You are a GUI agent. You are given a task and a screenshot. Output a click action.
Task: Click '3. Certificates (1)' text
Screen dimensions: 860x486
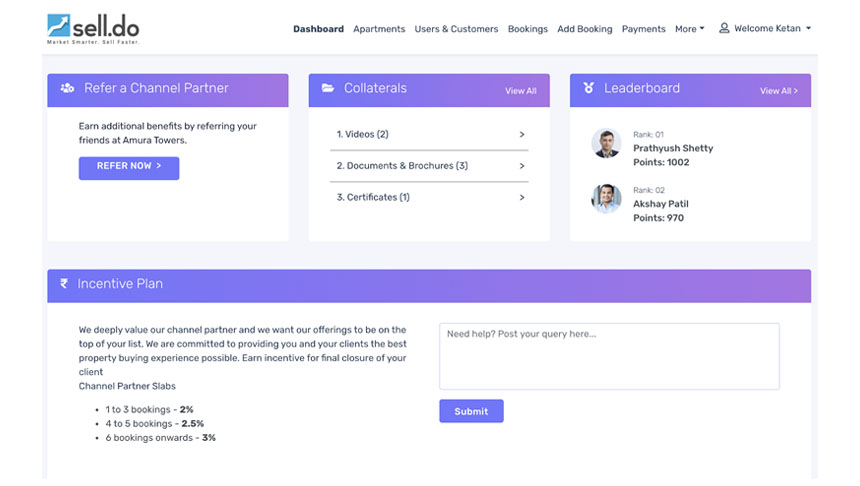[x=373, y=197]
